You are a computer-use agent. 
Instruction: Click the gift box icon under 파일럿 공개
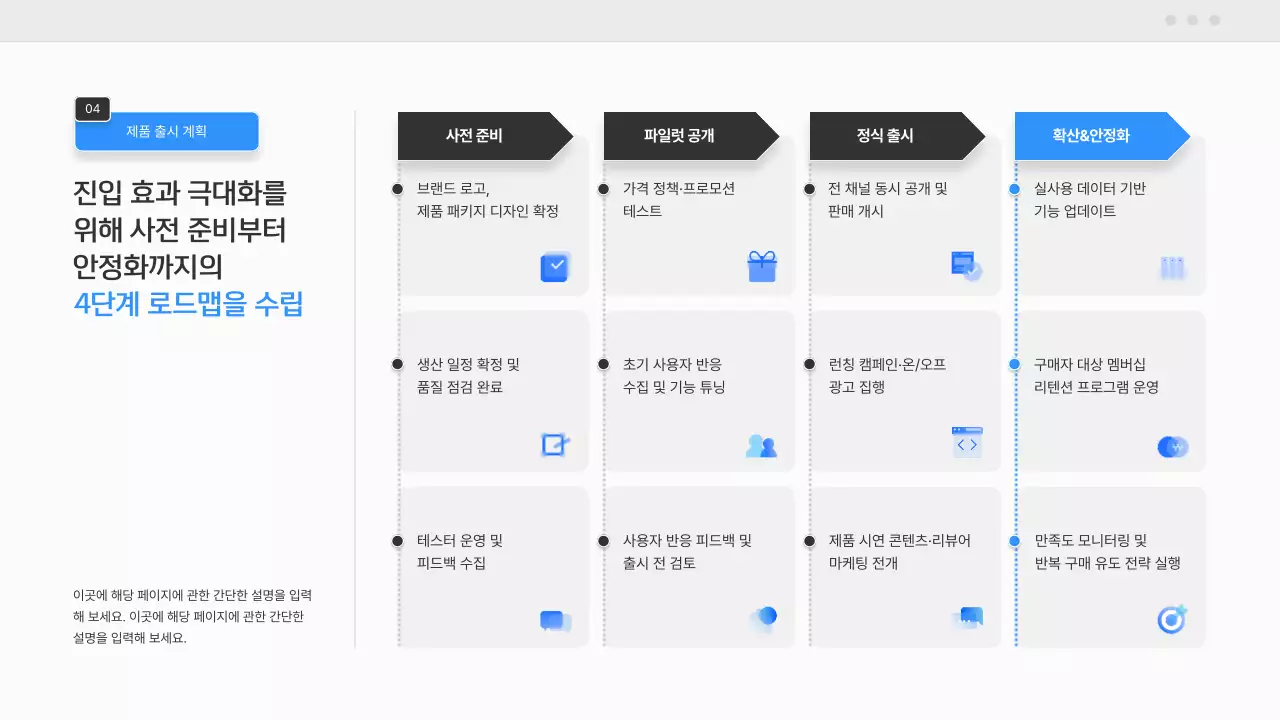(762, 265)
